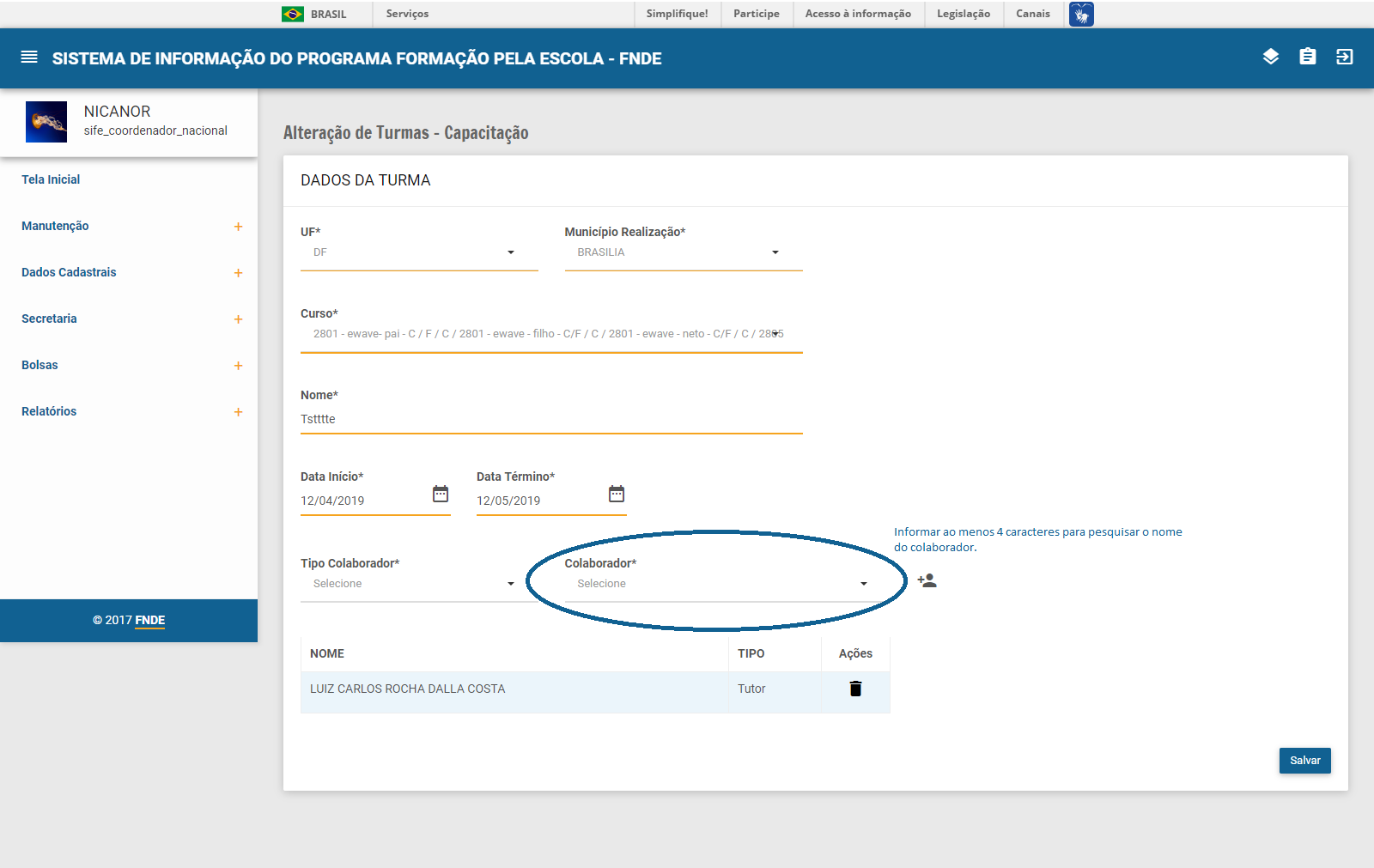Open the Data Início calendar picker
The image size is (1374, 868).
[441, 494]
